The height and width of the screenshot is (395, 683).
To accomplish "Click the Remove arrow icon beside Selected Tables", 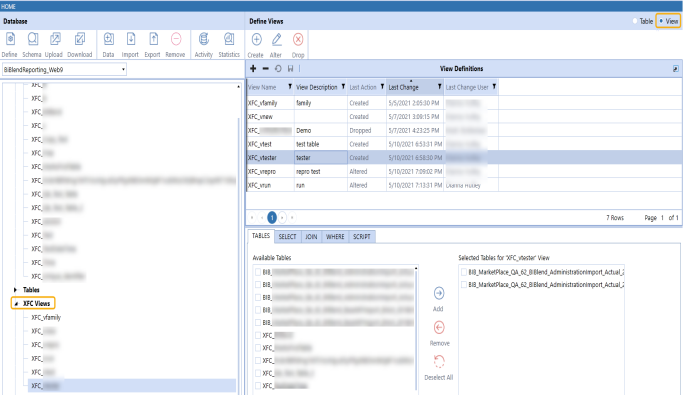I will pyautogui.click(x=439, y=327).
